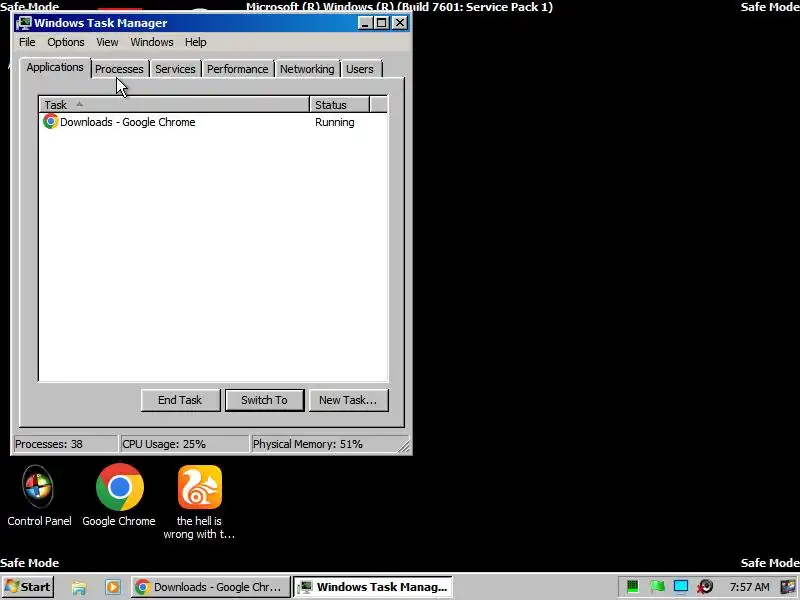Image resolution: width=800 pixels, height=600 pixels.
Task: Open the Windows menu
Action: 152,42
